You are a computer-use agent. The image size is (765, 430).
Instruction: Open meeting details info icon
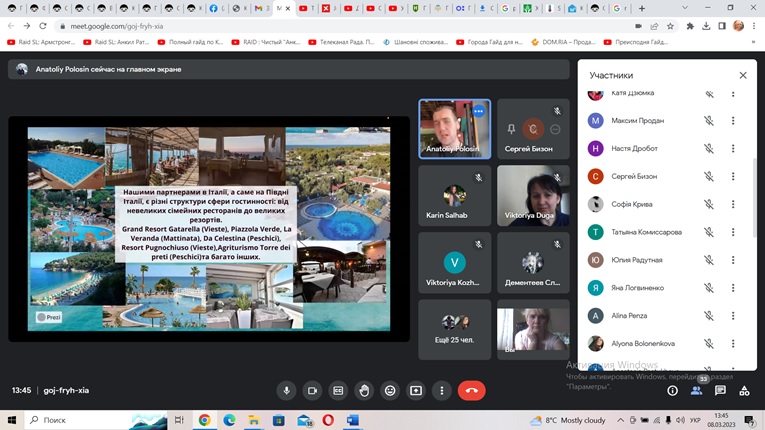click(x=672, y=390)
